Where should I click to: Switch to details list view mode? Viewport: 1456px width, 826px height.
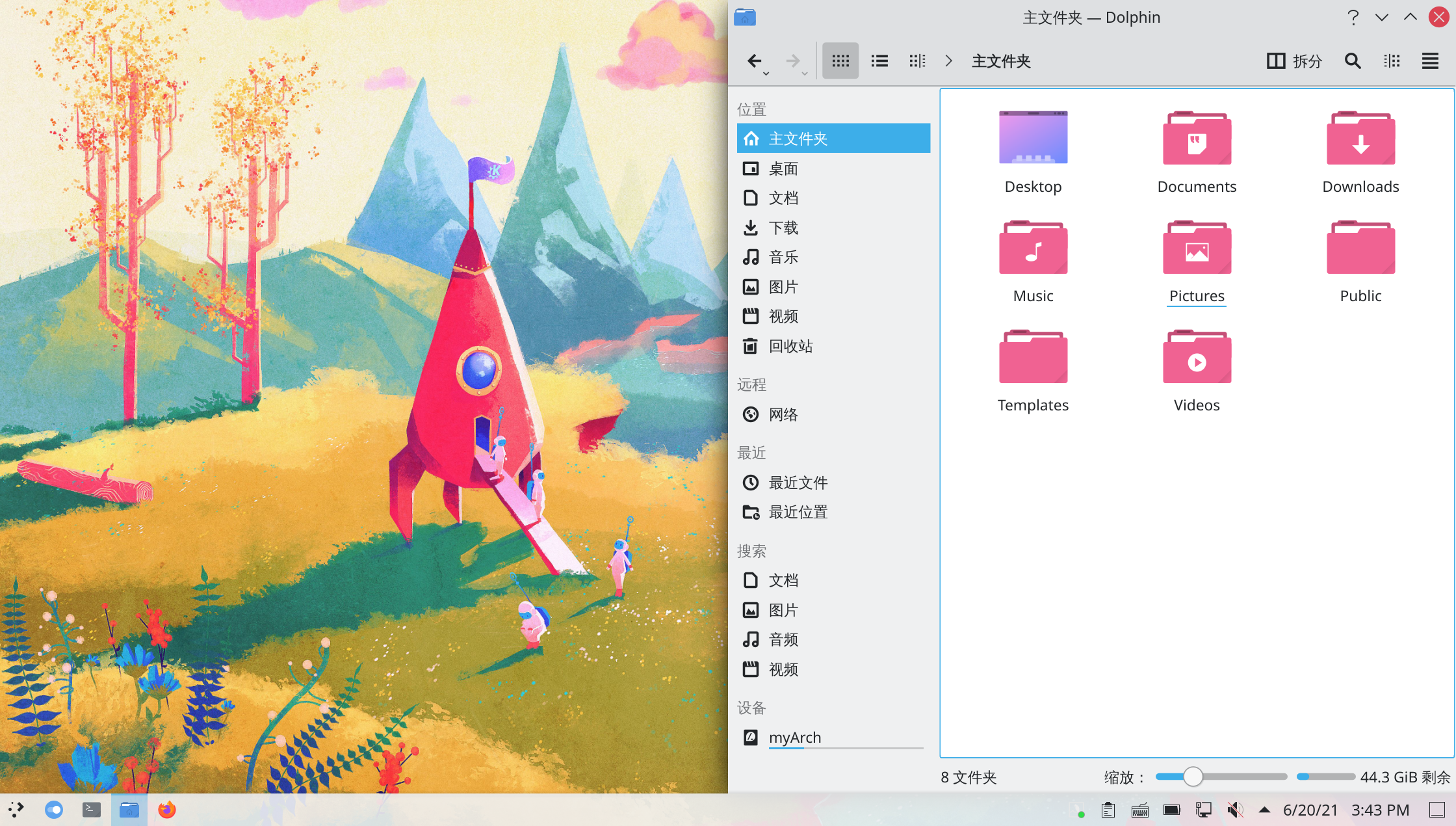(x=917, y=61)
